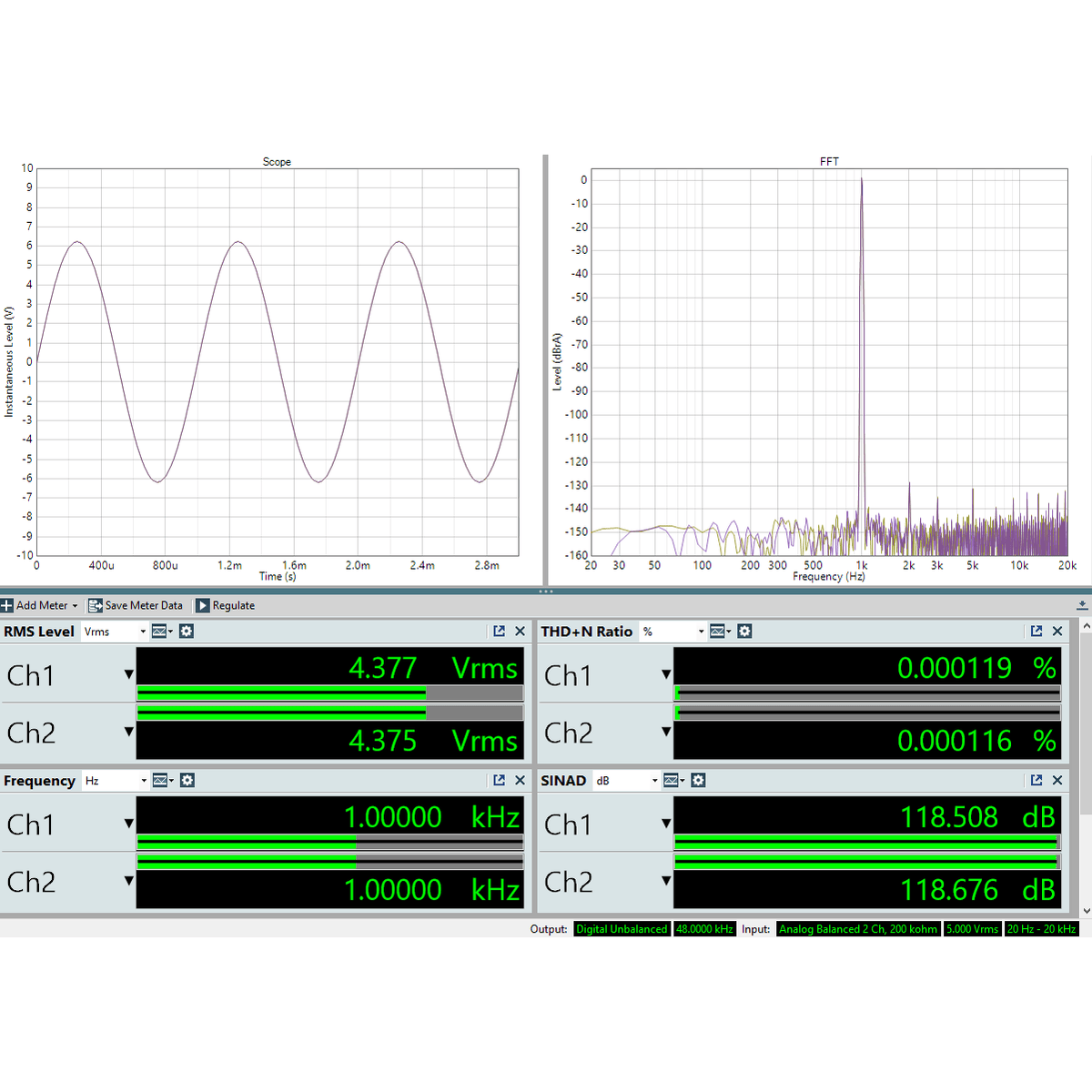Pop out the THD+N Ratio meter
The image size is (1092, 1092).
1036,631
